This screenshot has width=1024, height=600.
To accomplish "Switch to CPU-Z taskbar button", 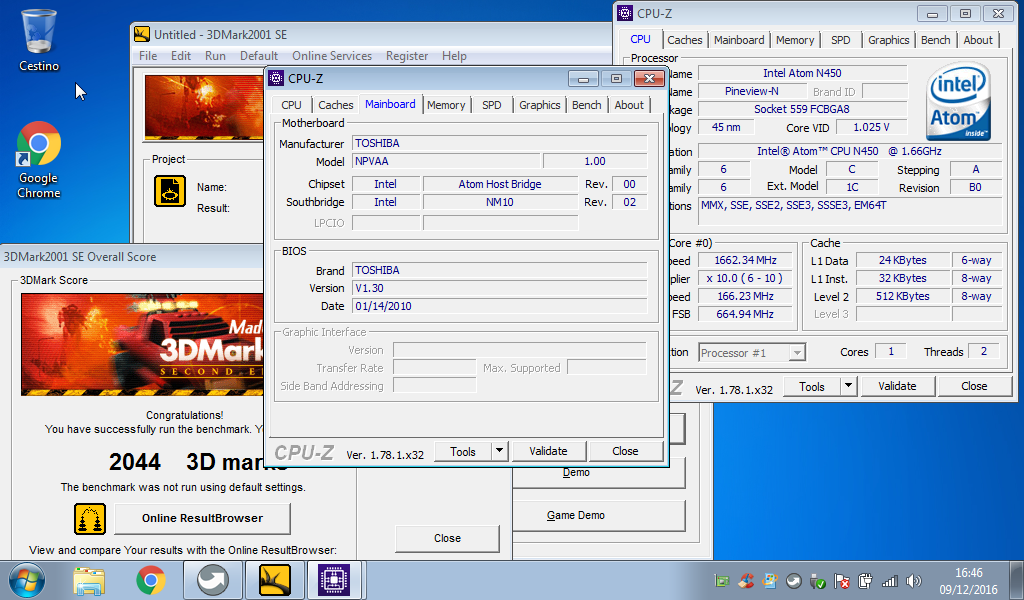I will [x=334, y=580].
